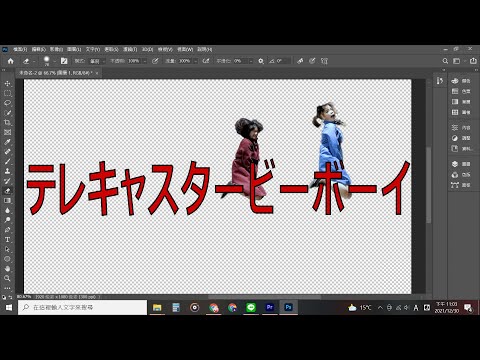Select the History Brush tool
Viewport: 480px width, 360px height.
7,181
